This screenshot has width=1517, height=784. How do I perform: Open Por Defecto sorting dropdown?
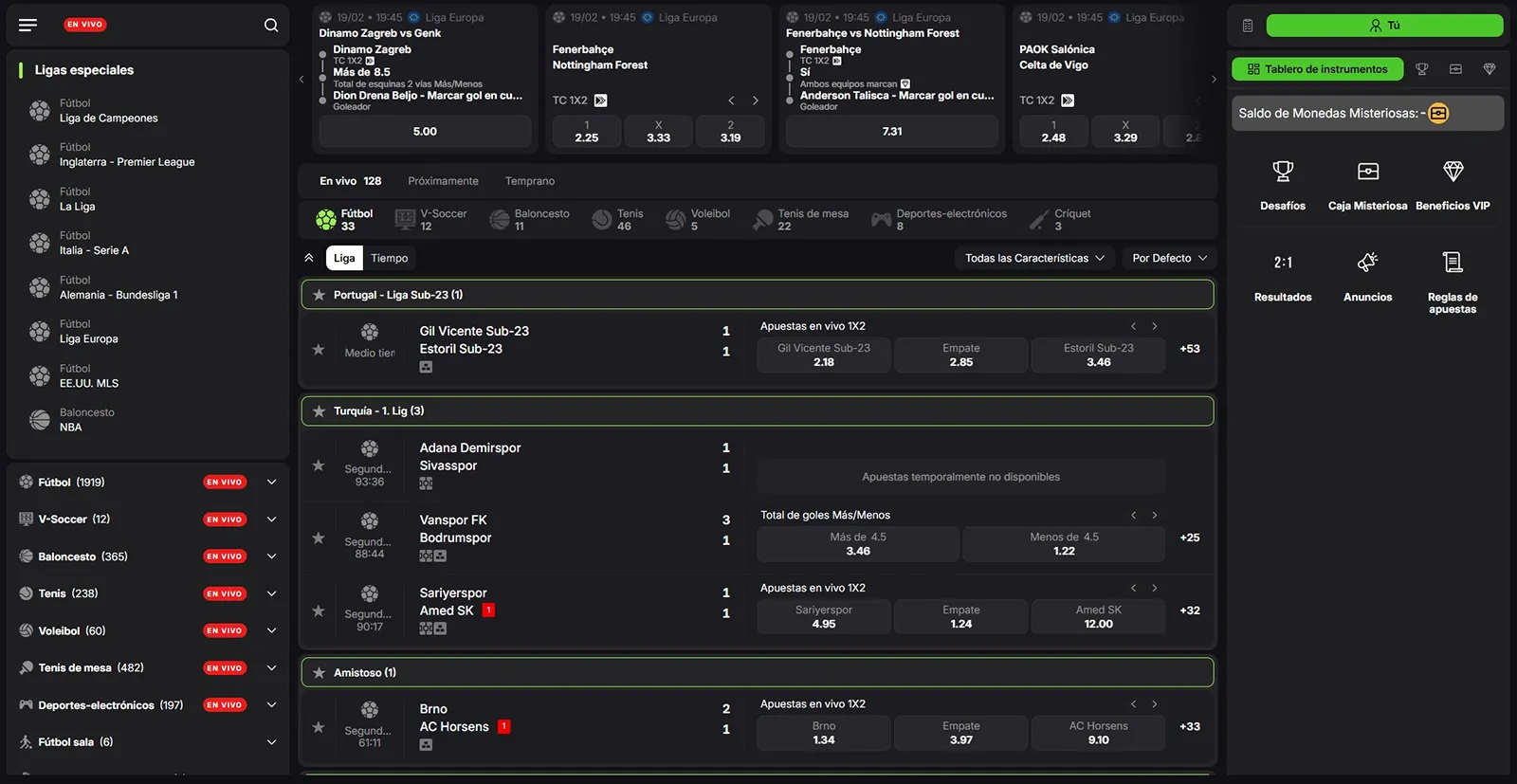tap(1170, 258)
